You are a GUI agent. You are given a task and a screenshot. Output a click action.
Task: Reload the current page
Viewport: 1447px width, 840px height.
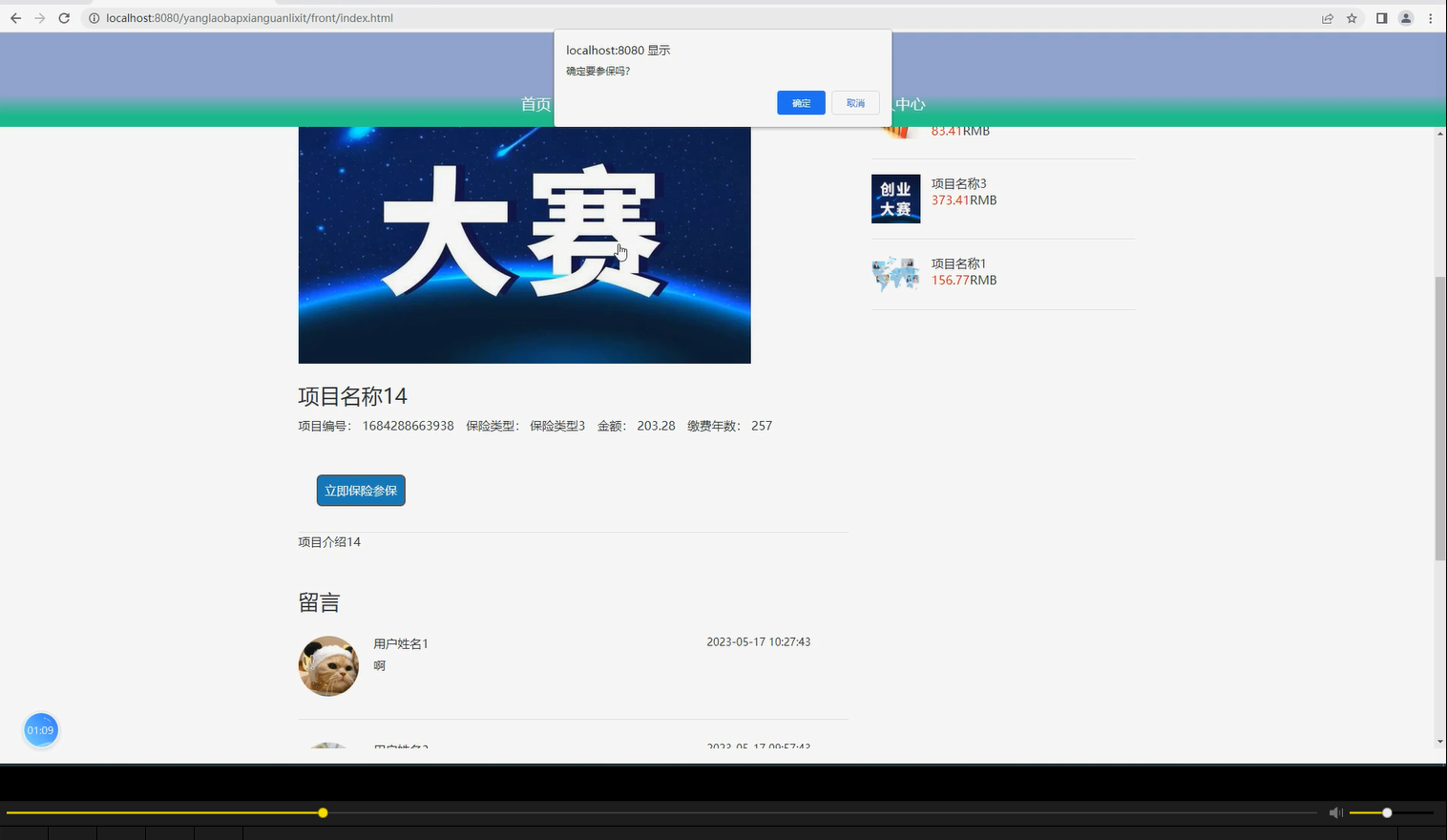[x=64, y=17]
